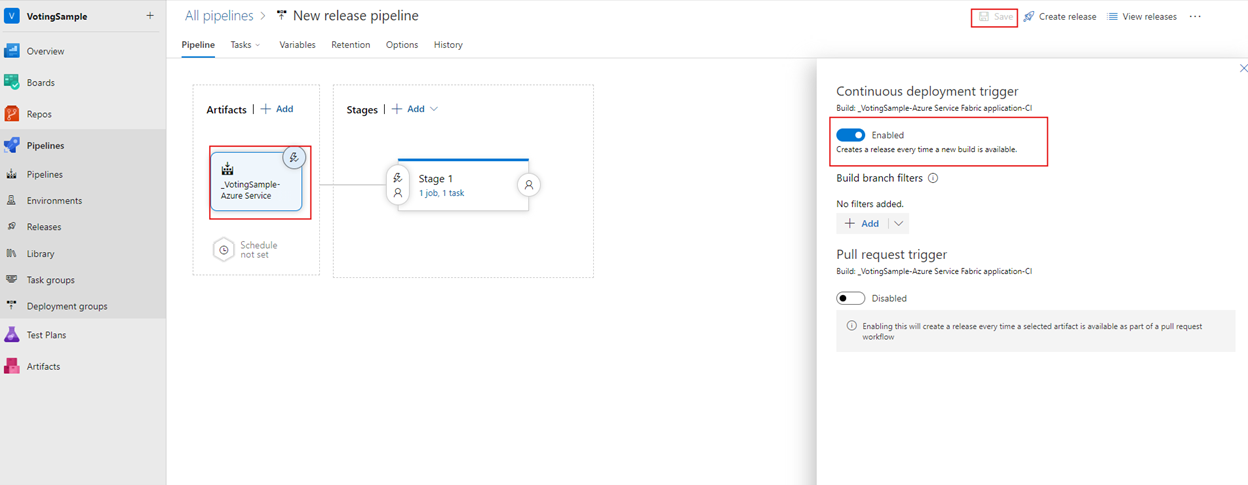Click the View releases button
1248x485 pixels.
pyautogui.click(x=1141, y=17)
